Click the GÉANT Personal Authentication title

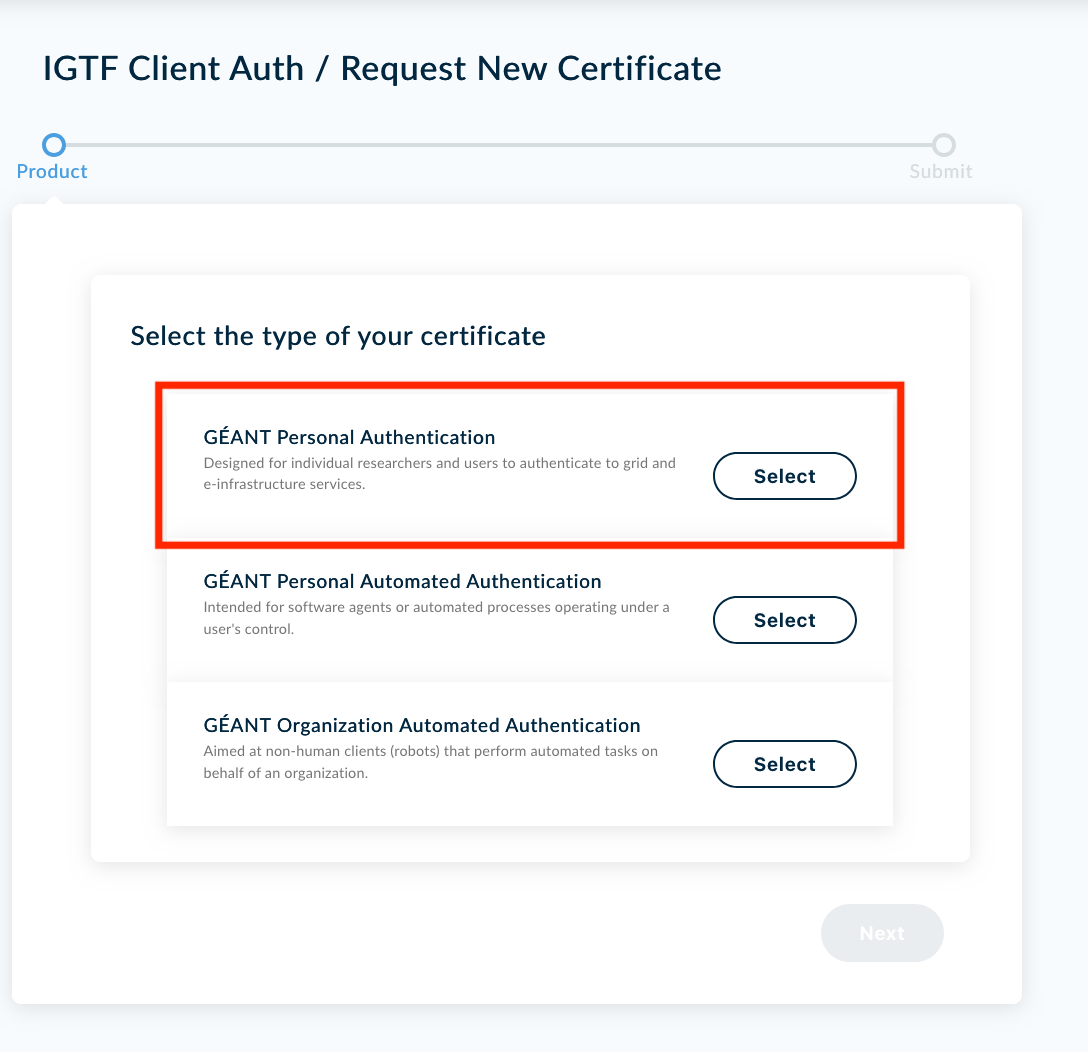[349, 437]
